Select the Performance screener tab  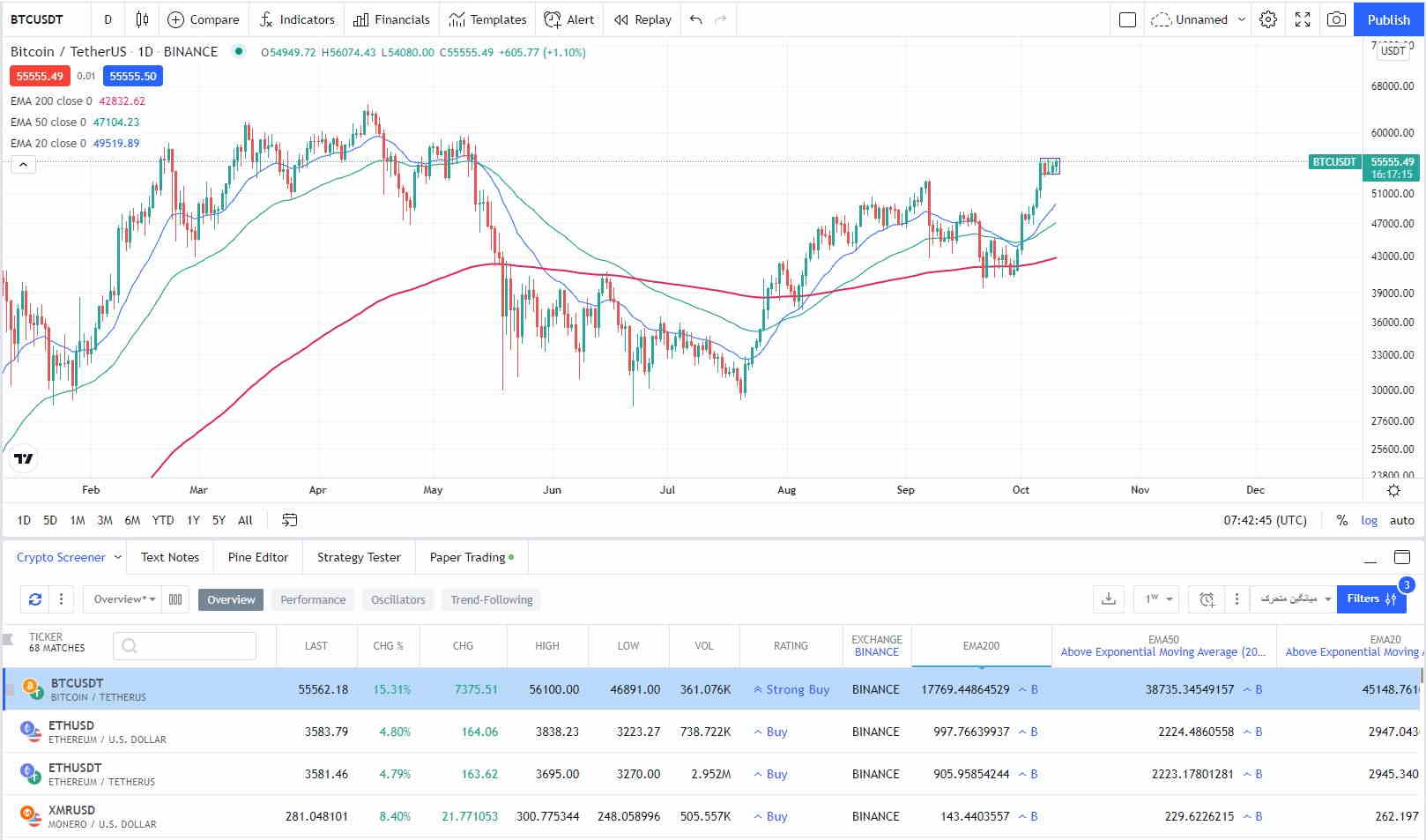click(313, 599)
